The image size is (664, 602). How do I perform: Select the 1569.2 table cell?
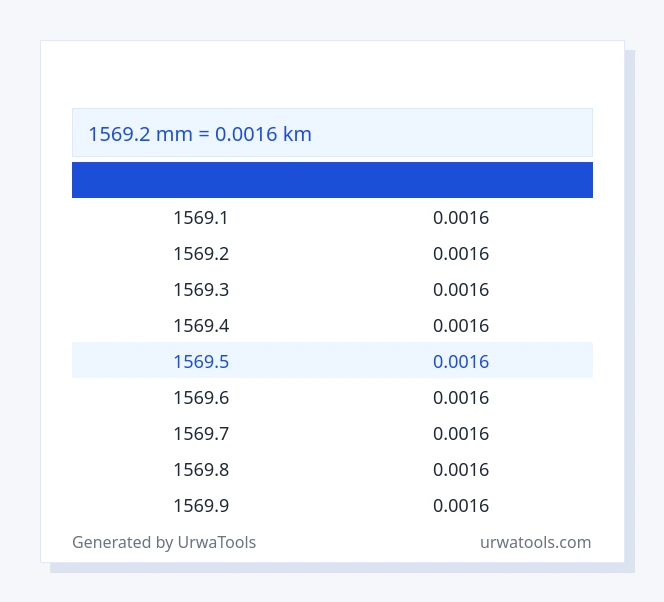point(201,254)
